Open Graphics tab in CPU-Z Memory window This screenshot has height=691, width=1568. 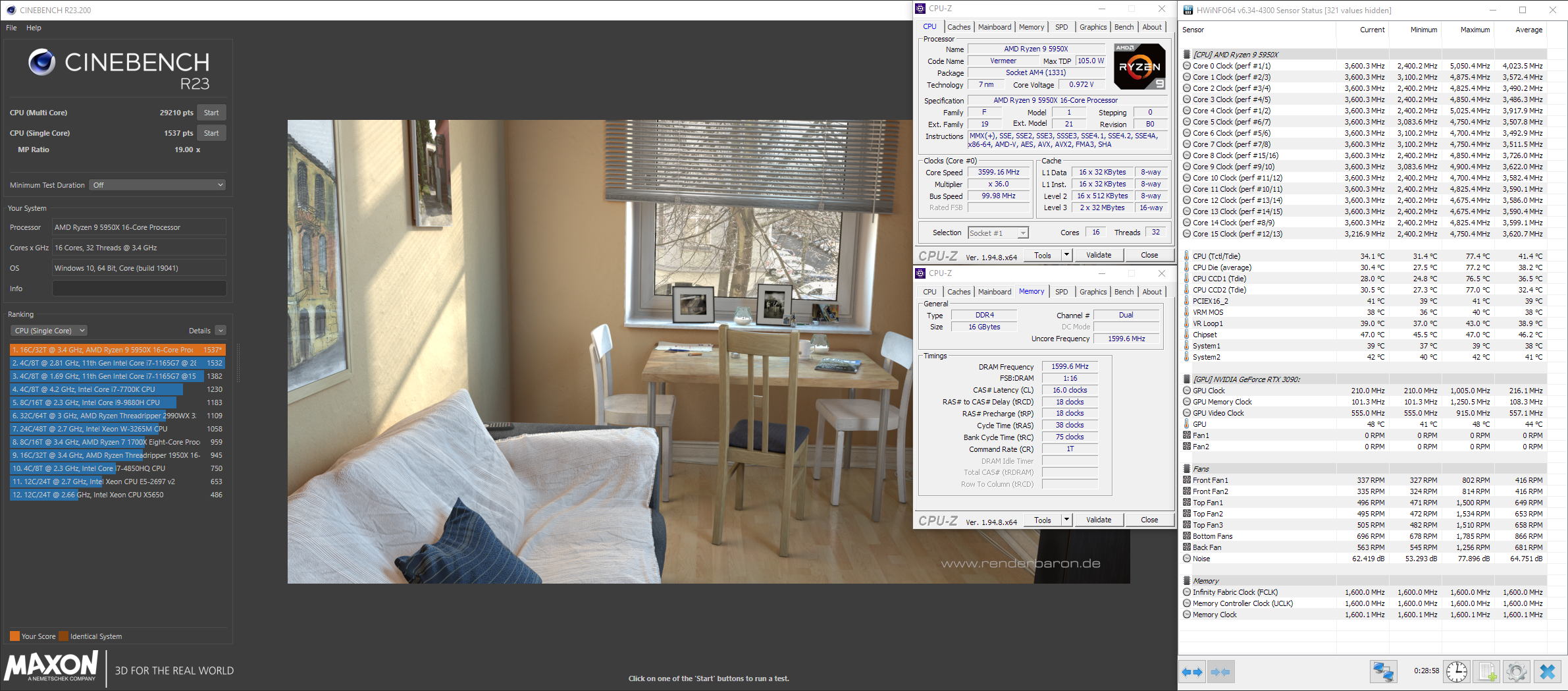click(x=1093, y=292)
